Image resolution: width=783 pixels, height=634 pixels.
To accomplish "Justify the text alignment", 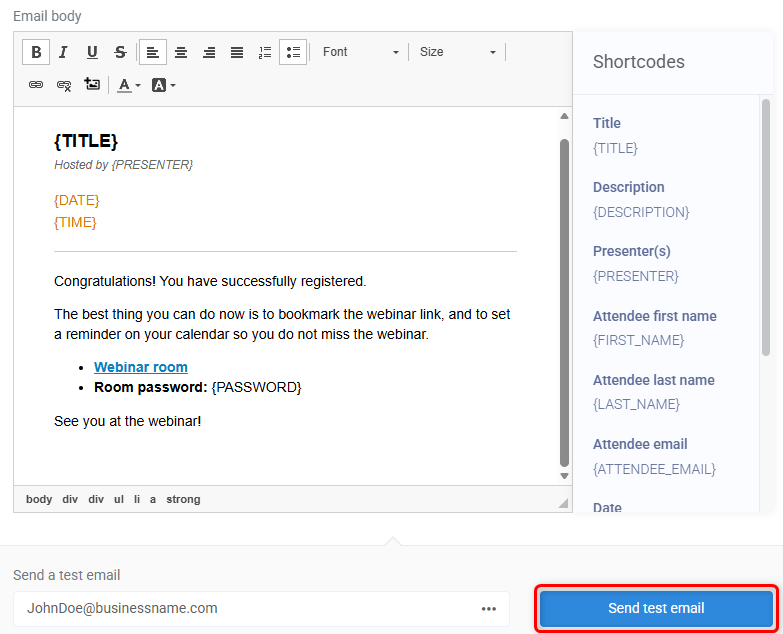I will (x=237, y=52).
